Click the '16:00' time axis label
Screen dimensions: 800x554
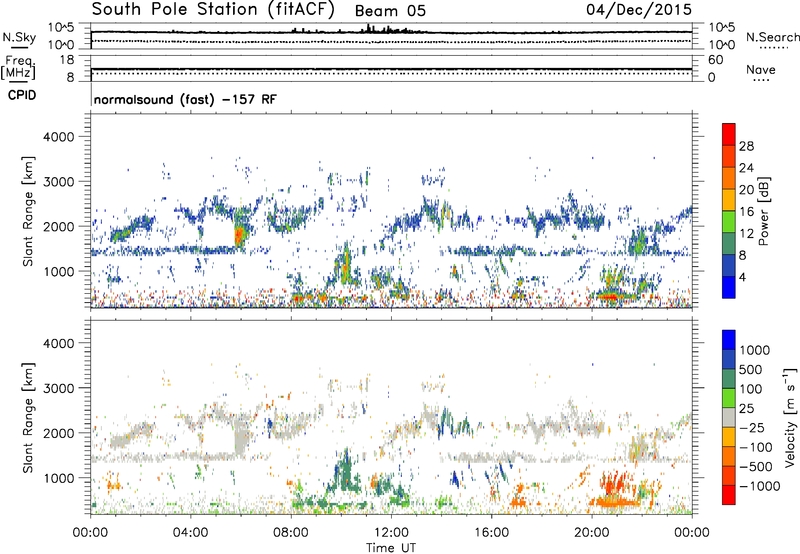pyautogui.click(x=491, y=533)
